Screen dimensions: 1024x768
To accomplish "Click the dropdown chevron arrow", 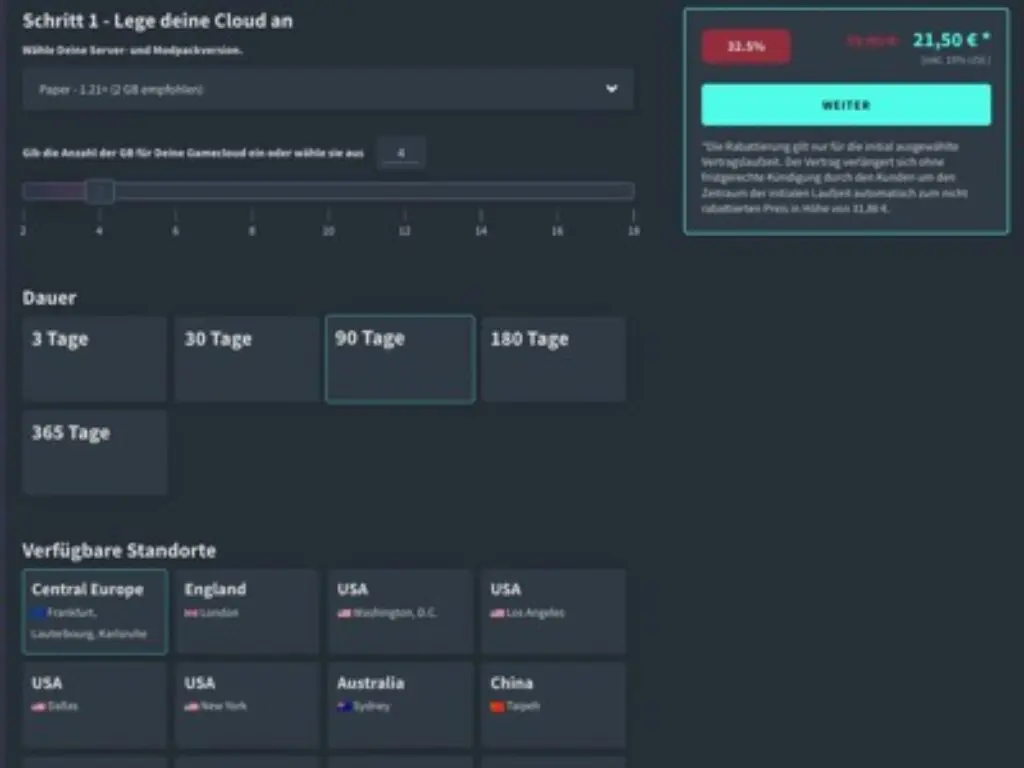I will click(x=611, y=89).
